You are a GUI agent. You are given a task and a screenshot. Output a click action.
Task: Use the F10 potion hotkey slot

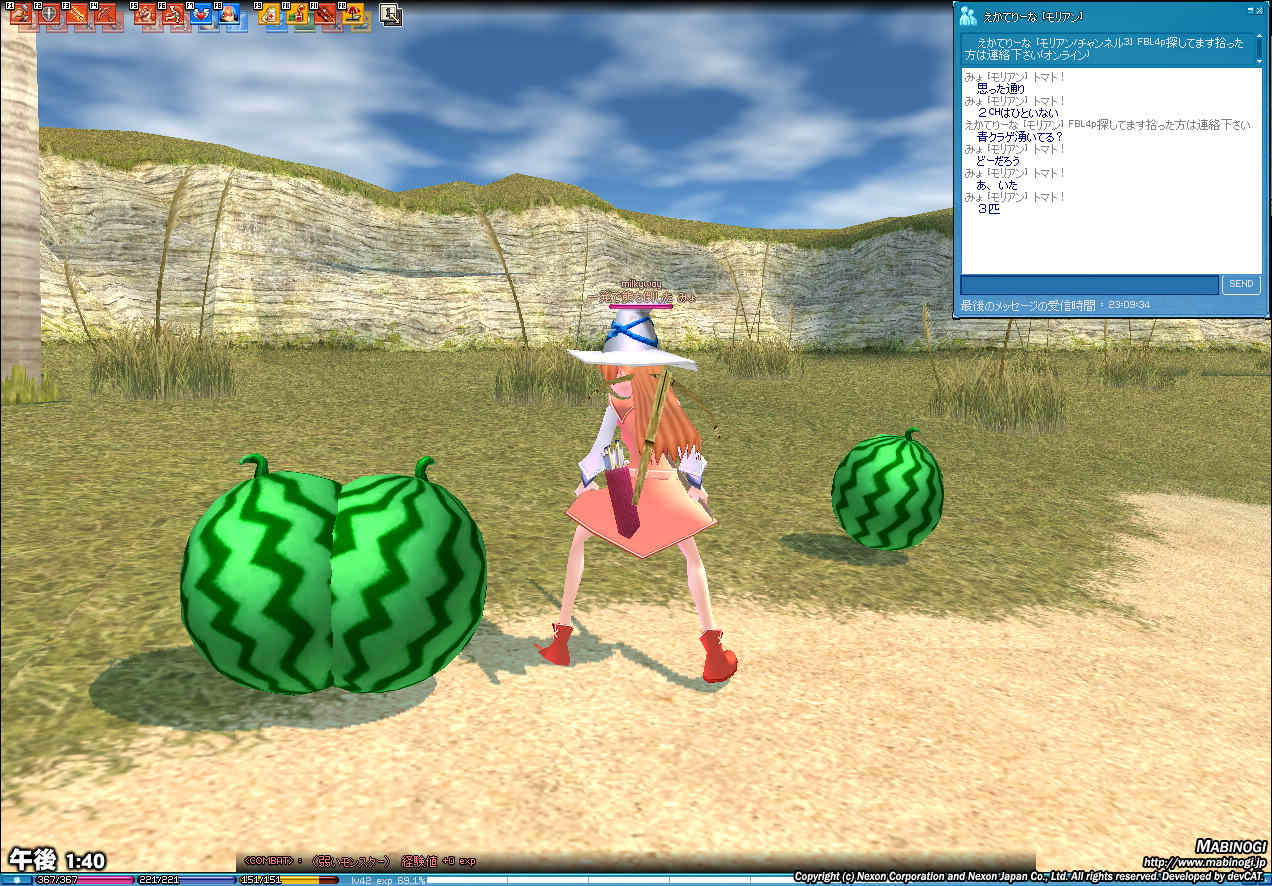coord(297,15)
